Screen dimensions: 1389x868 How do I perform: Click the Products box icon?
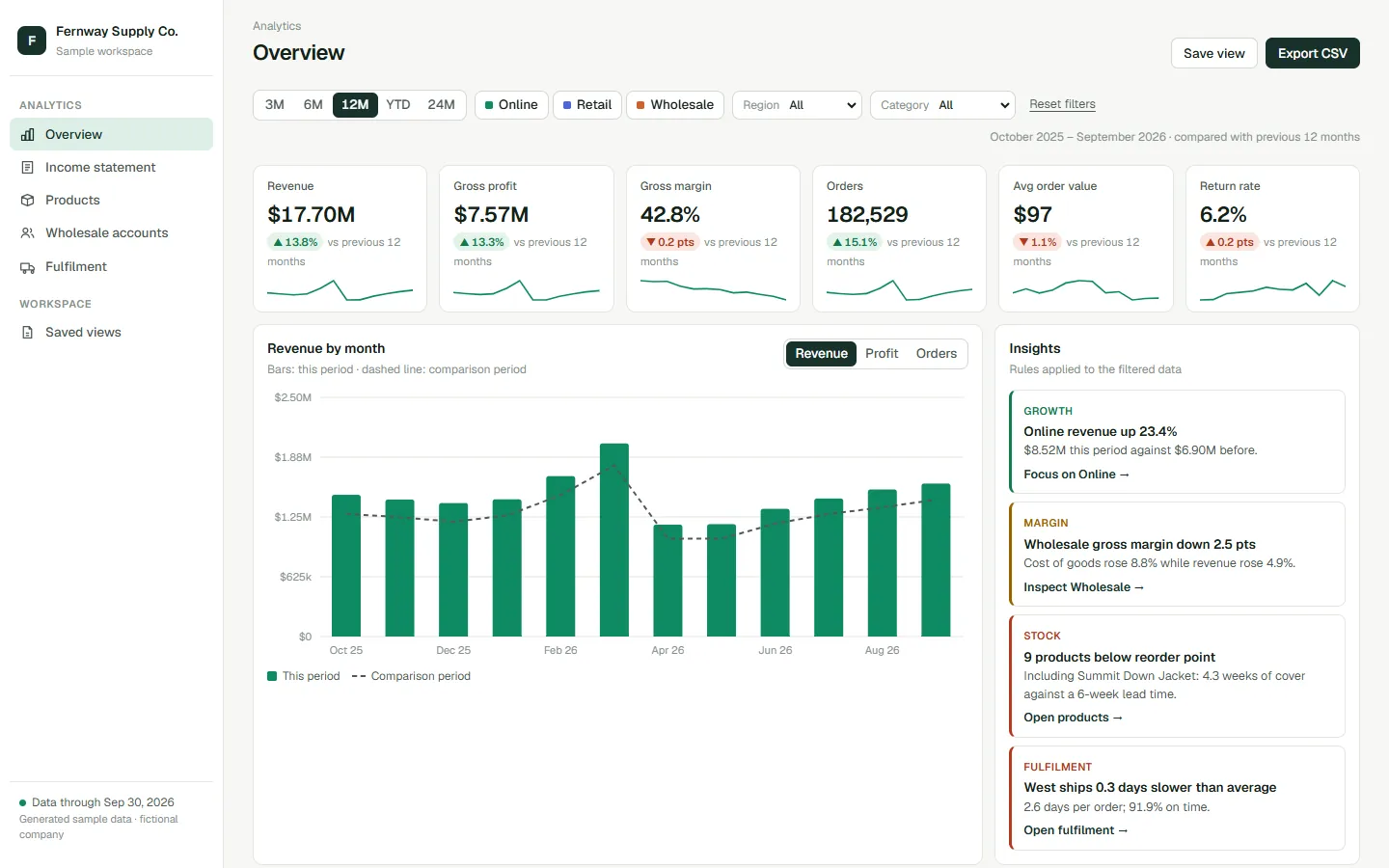pos(28,201)
